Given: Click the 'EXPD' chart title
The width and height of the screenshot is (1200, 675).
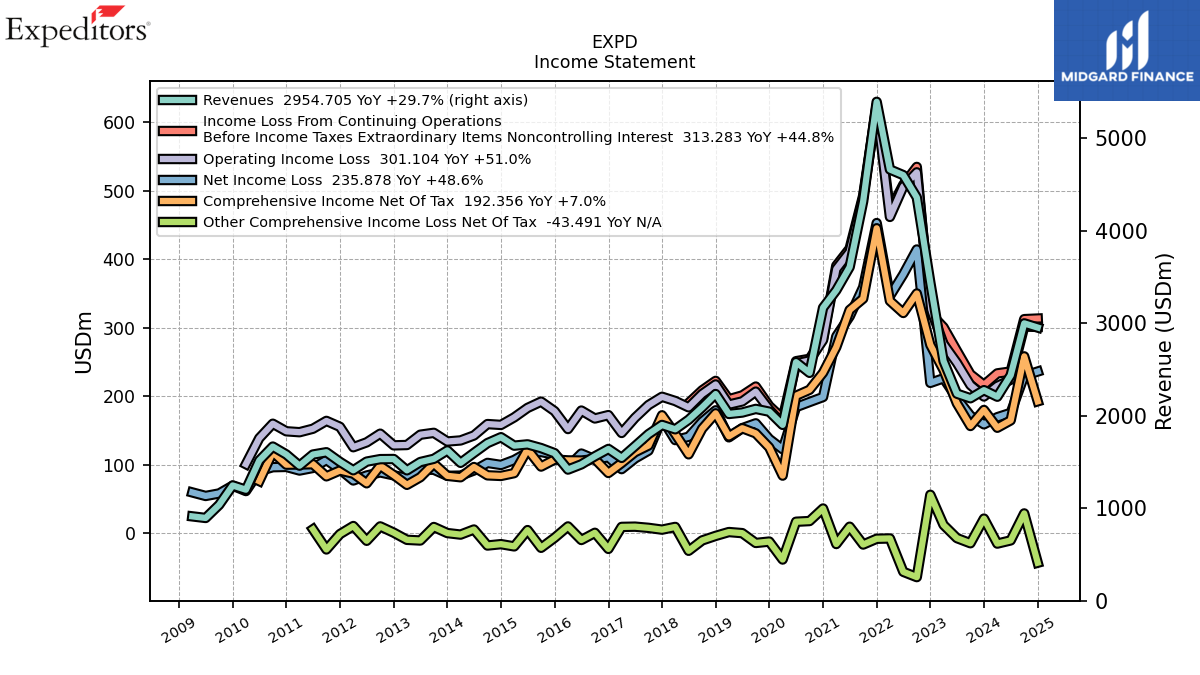Looking at the screenshot, I should 614,42.
